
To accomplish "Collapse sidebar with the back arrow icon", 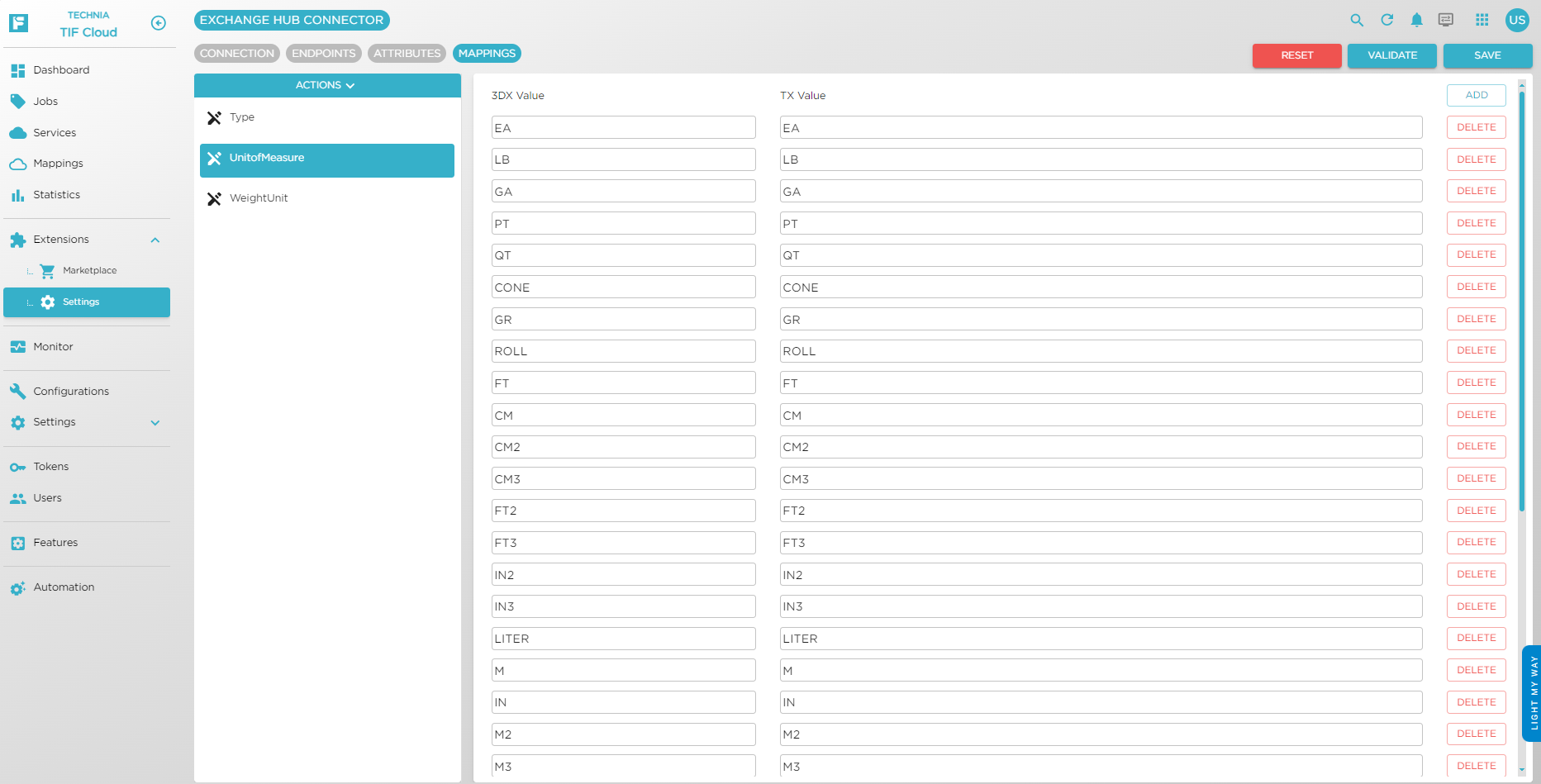I will (159, 23).
